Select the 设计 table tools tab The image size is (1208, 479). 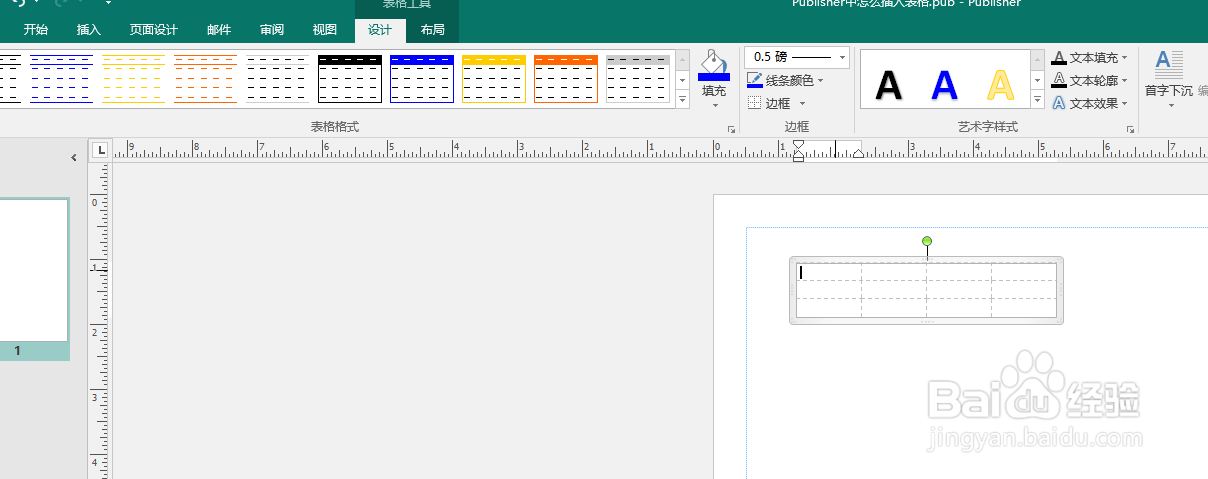(380, 30)
